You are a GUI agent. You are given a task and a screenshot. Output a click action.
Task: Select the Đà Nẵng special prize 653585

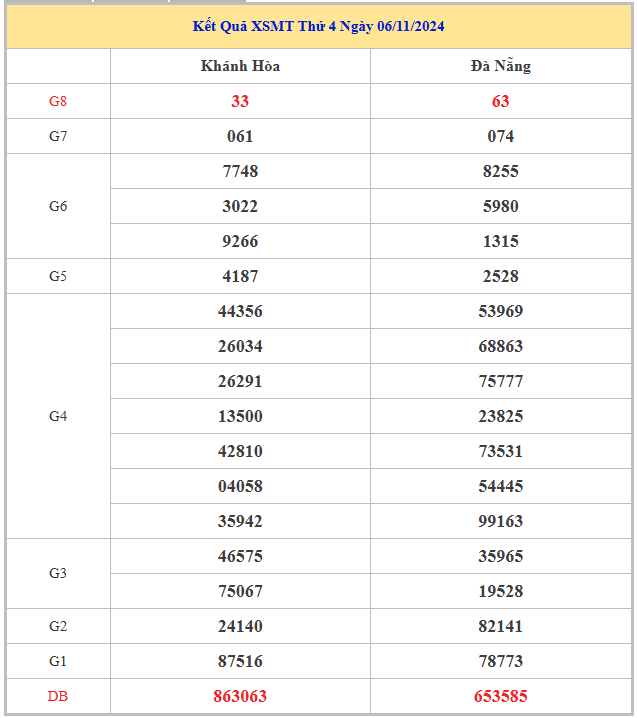point(500,696)
